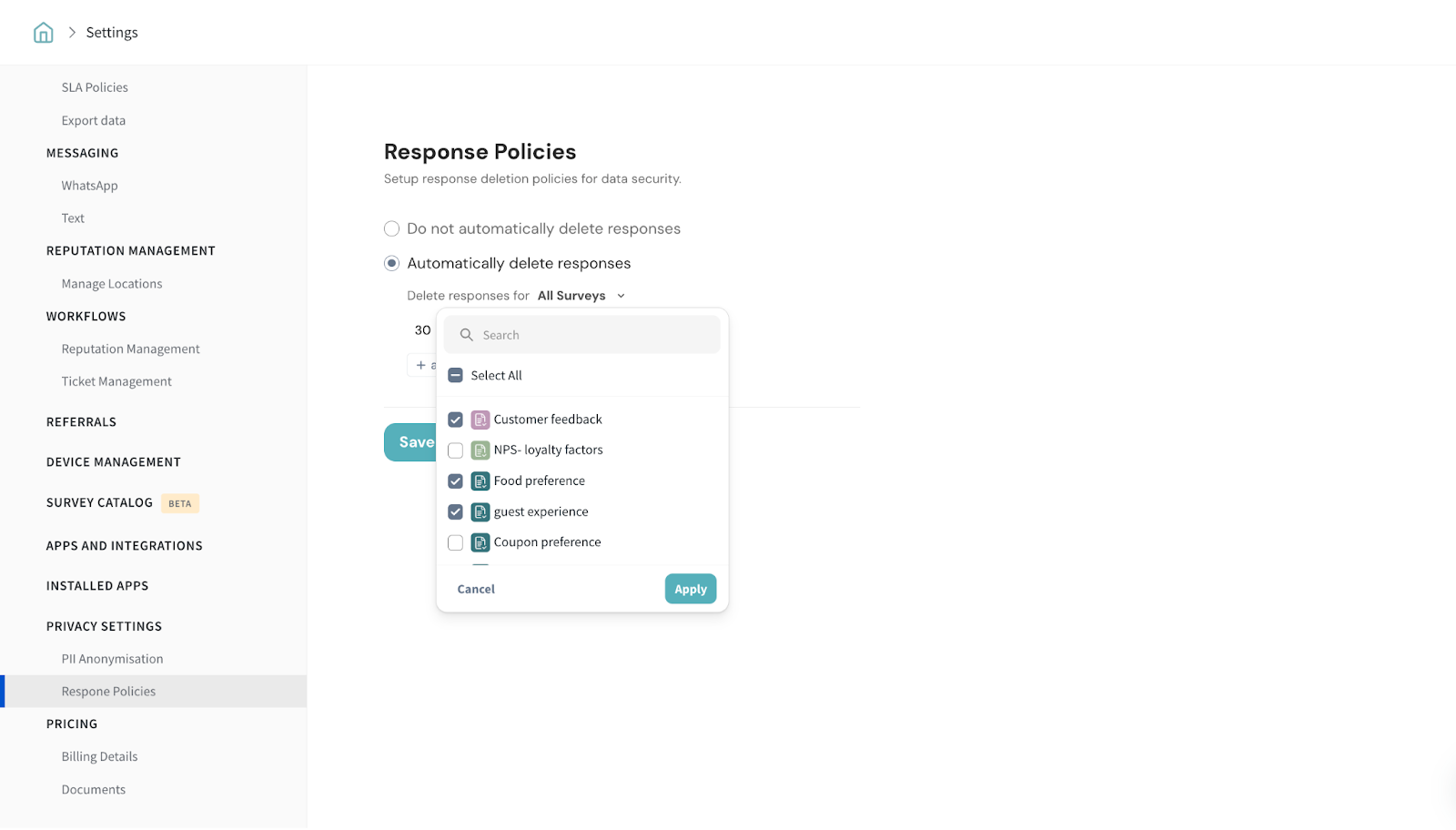
Task: Click the guest experience survey icon
Action: (480, 512)
